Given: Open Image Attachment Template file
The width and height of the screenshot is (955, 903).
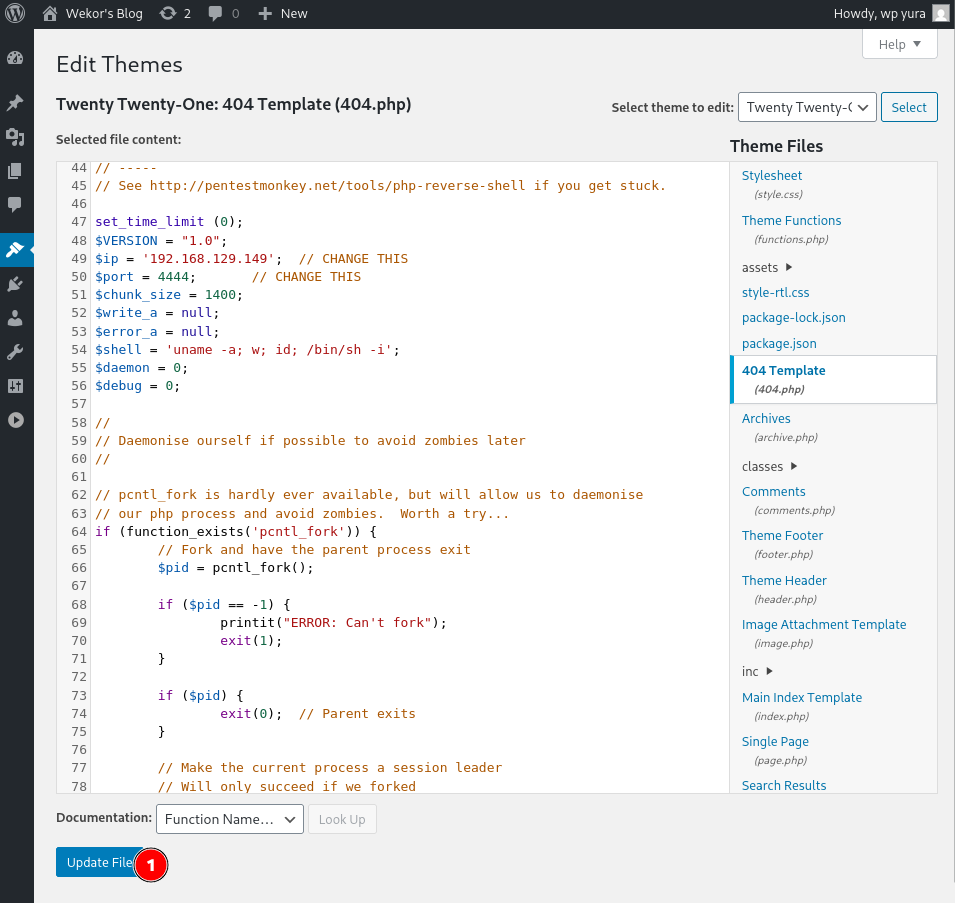Looking at the screenshot, I should [x=823, y=624].
